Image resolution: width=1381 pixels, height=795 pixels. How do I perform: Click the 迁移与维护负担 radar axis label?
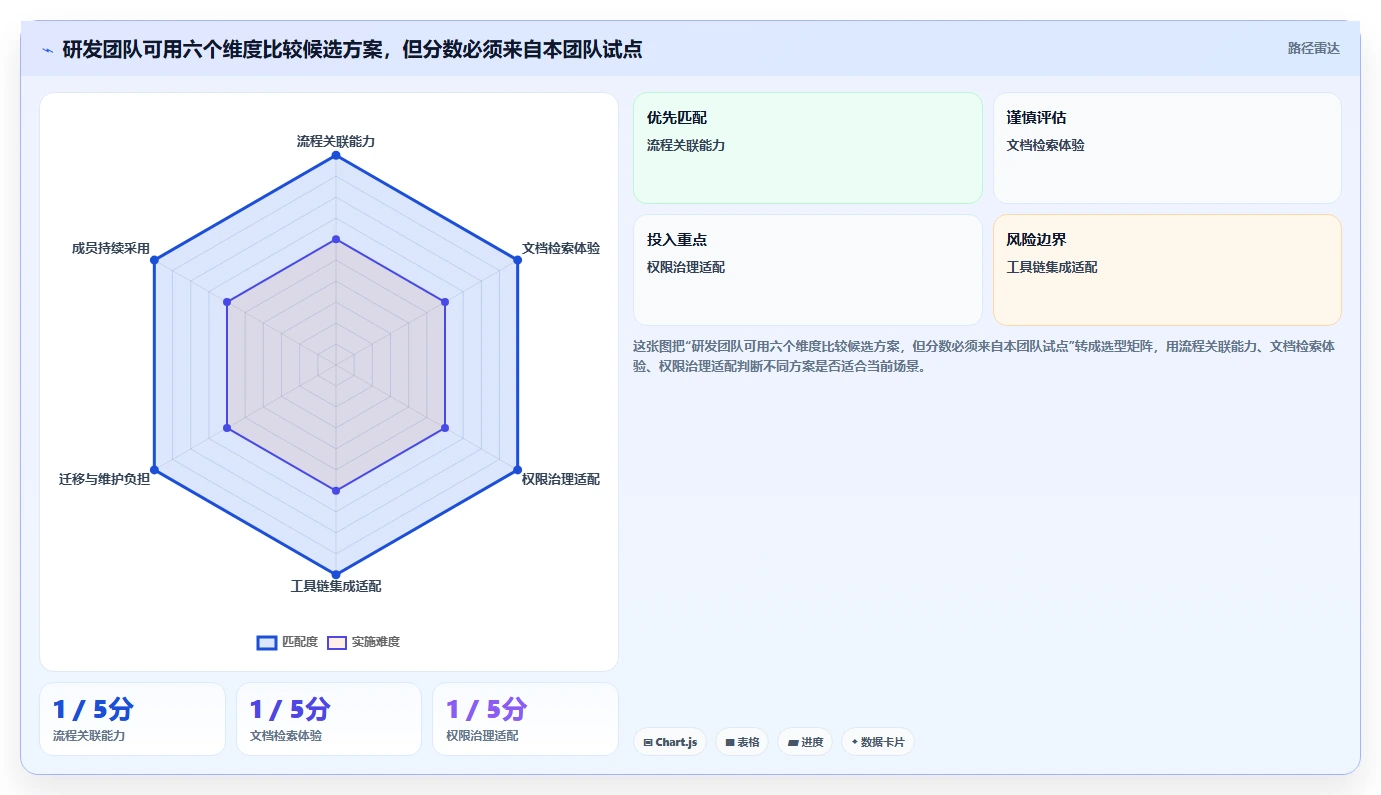104,479
